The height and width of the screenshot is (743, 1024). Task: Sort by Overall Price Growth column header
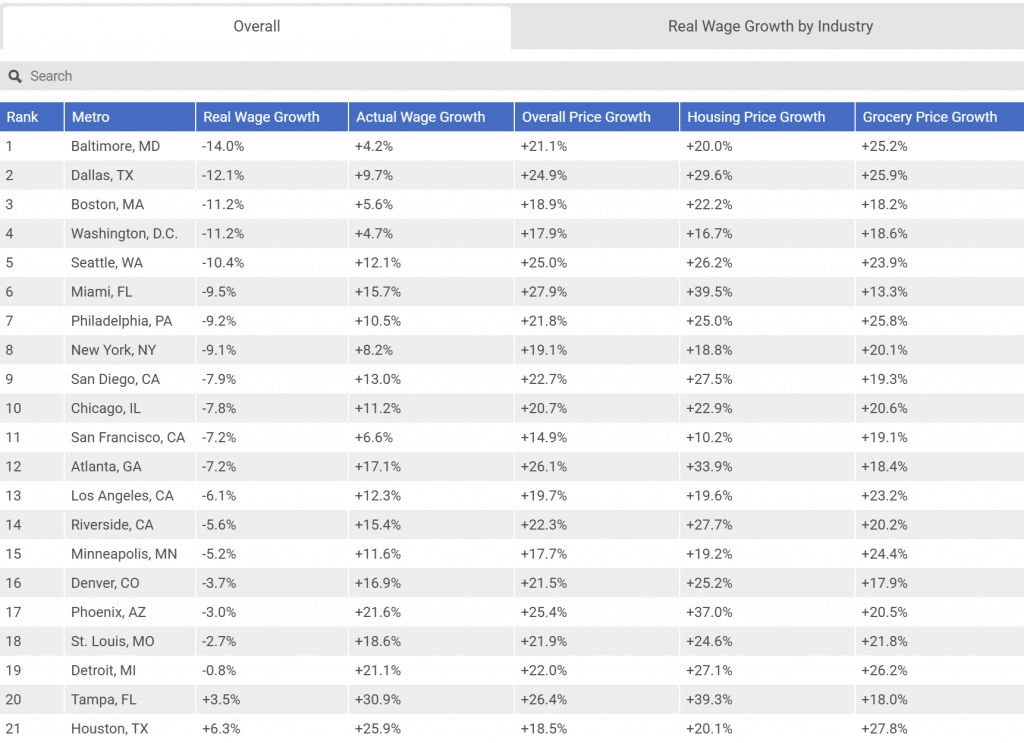point(586,117)
